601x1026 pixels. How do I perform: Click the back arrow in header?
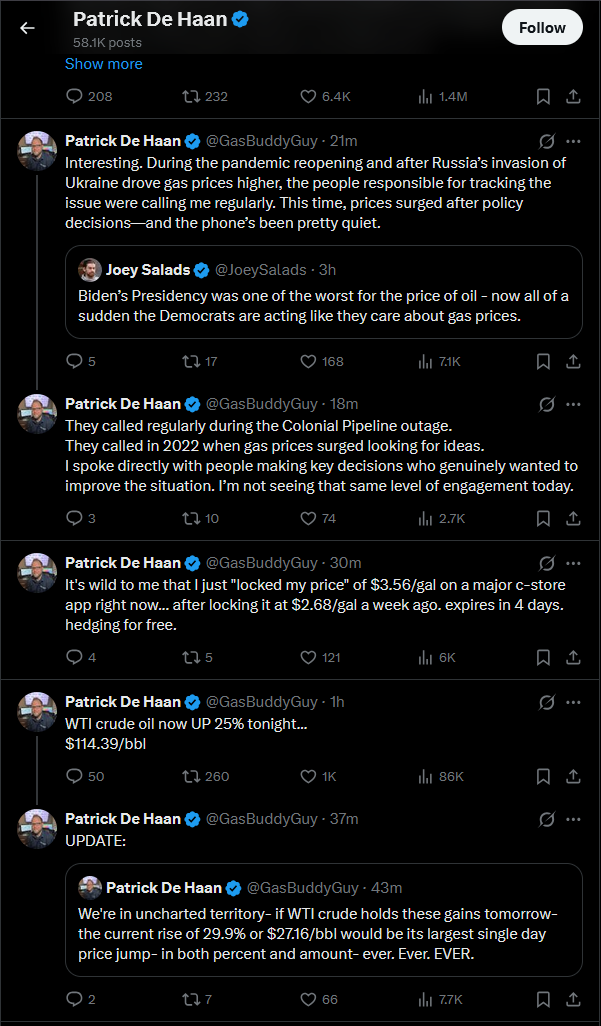tap(27, 28)
